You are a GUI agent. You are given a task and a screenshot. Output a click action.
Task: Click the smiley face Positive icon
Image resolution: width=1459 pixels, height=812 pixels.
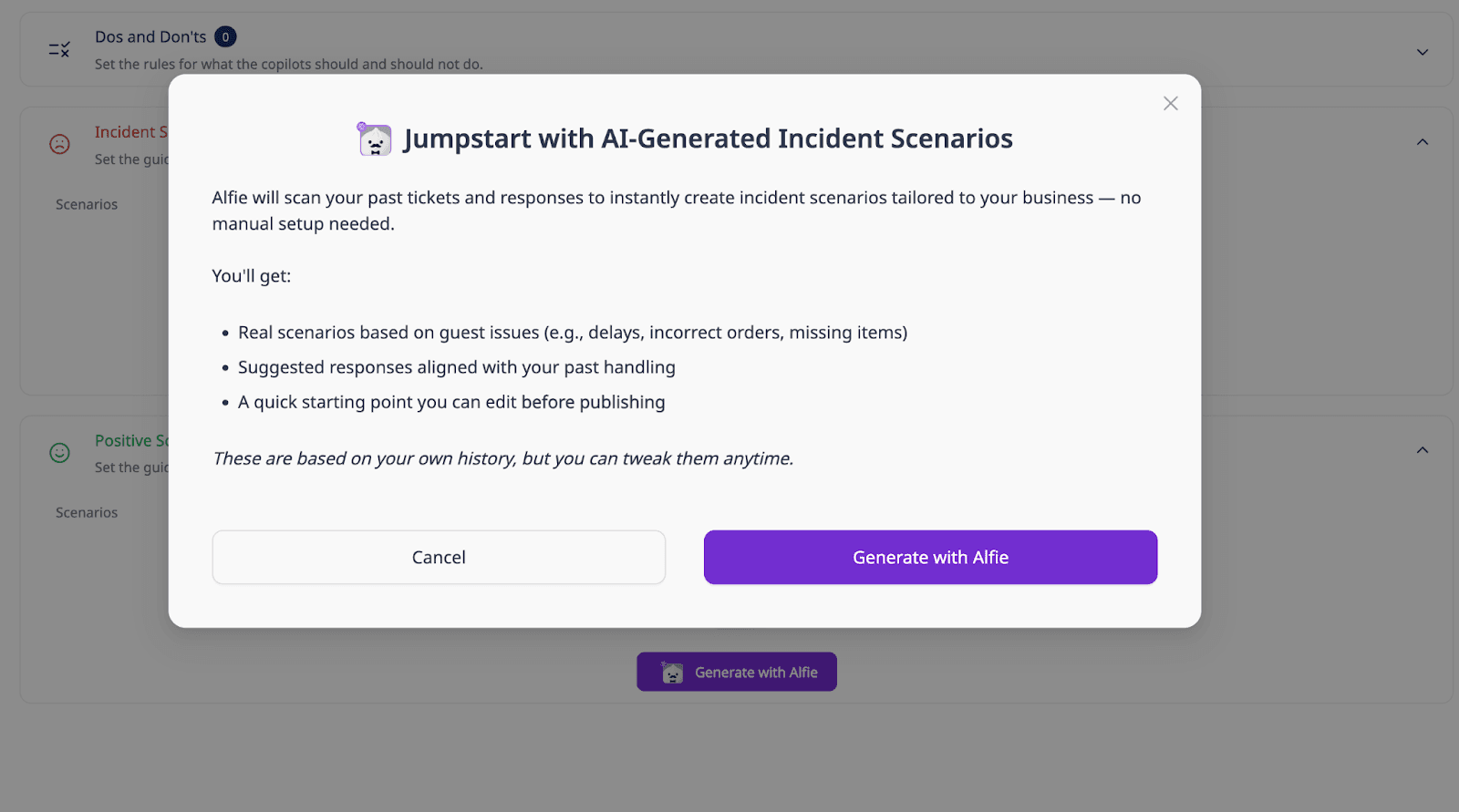tap(59, 453)
